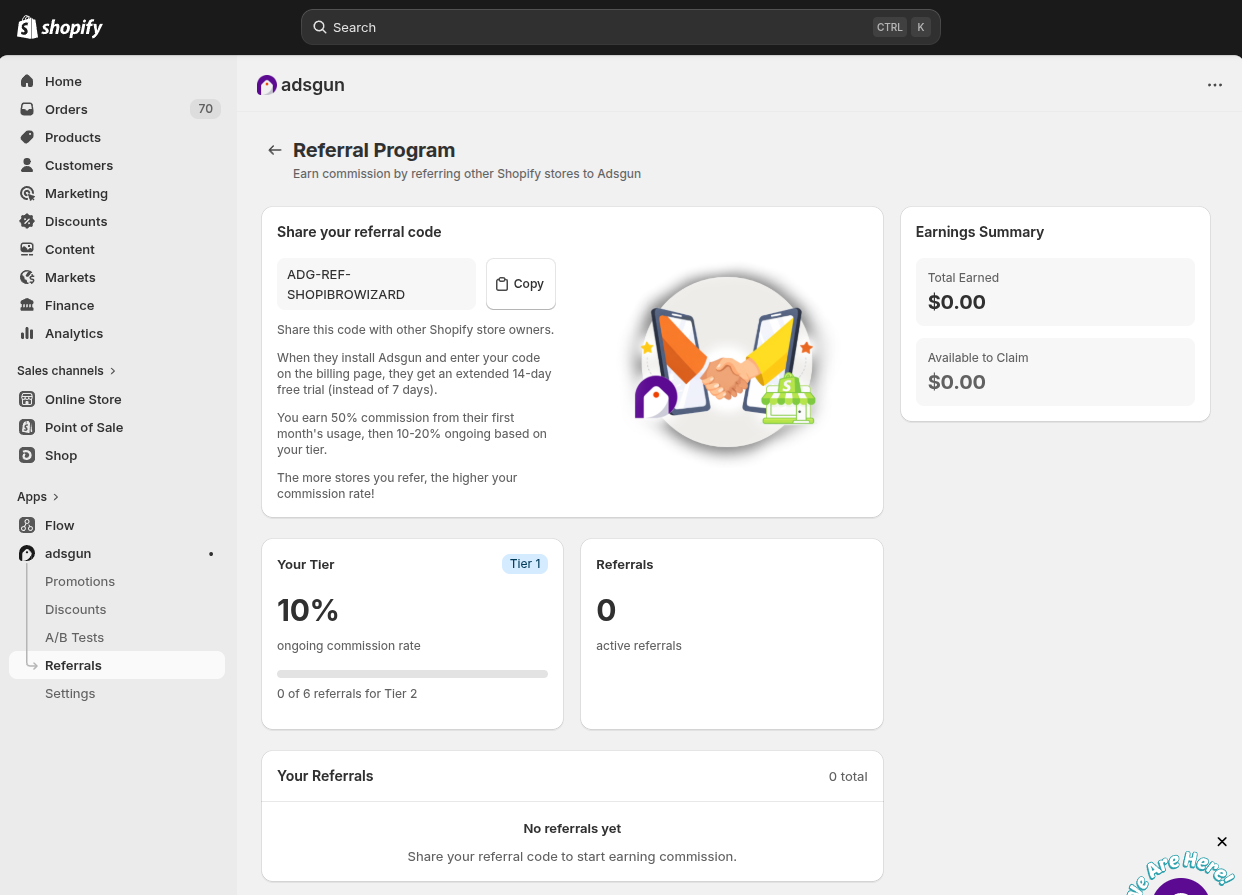
Task: Expand the Apps section chevron
Action: (55, 497)
